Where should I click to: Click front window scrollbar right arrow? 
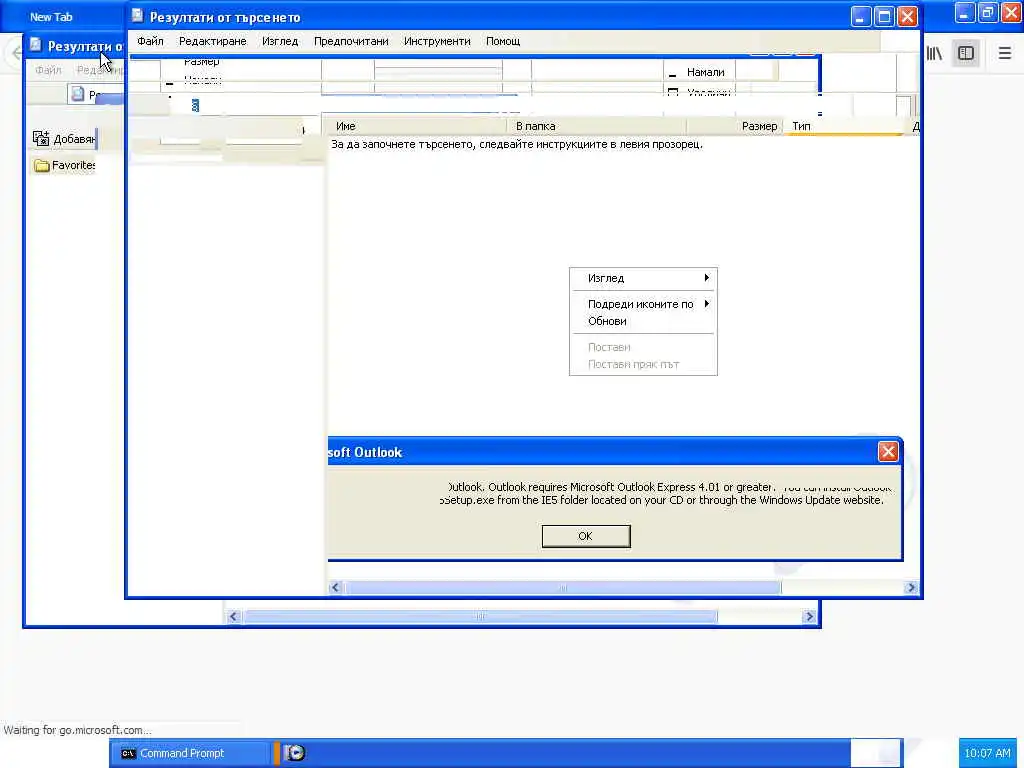coord(910,587)
